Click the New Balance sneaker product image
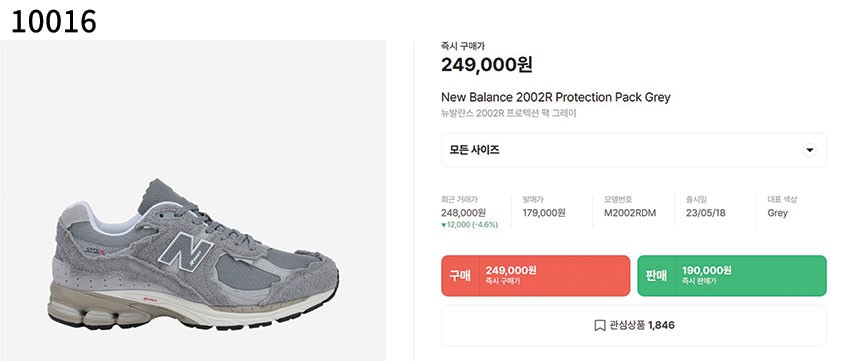860x361 pixels. click(193, 254)
